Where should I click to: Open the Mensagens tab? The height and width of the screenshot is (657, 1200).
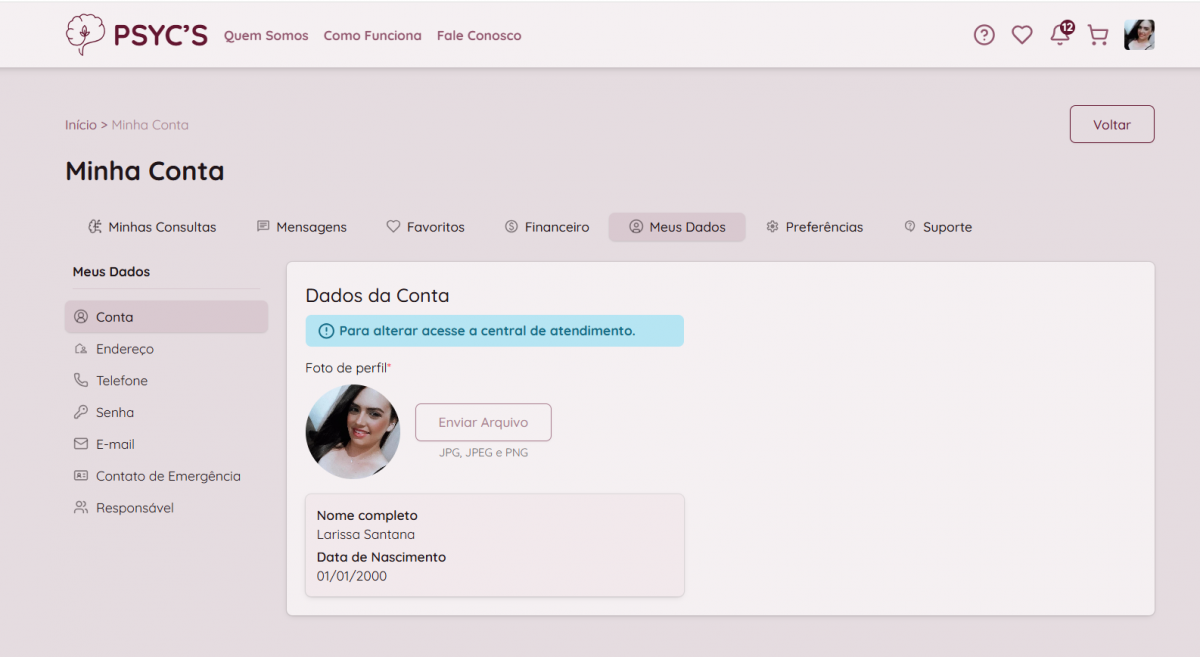click(x=302, y=227)
